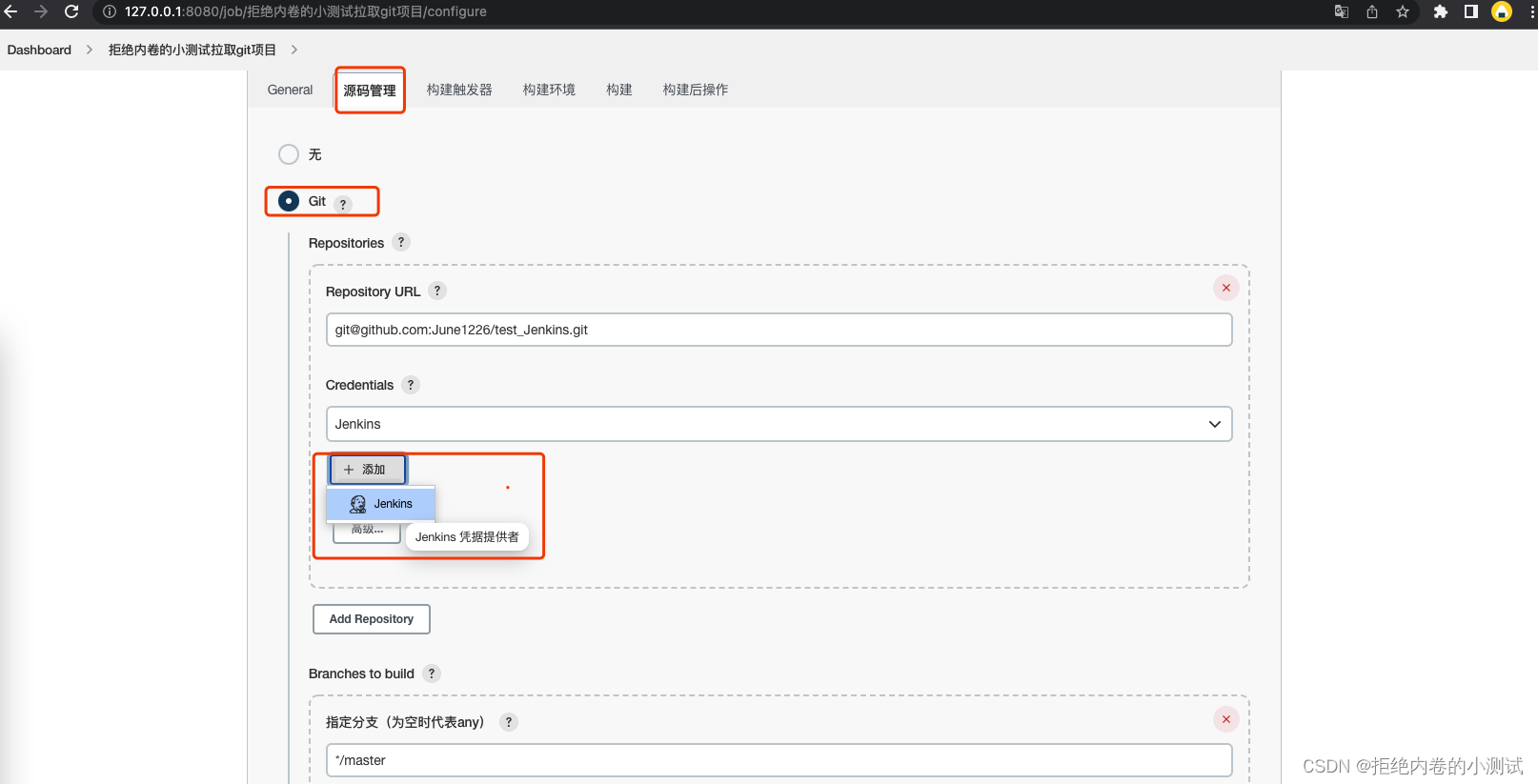Expand the Credentials Jenkins dropdown
Image resolution: width=1538 pixels, height=784 pixels.
tap(779, 424)
